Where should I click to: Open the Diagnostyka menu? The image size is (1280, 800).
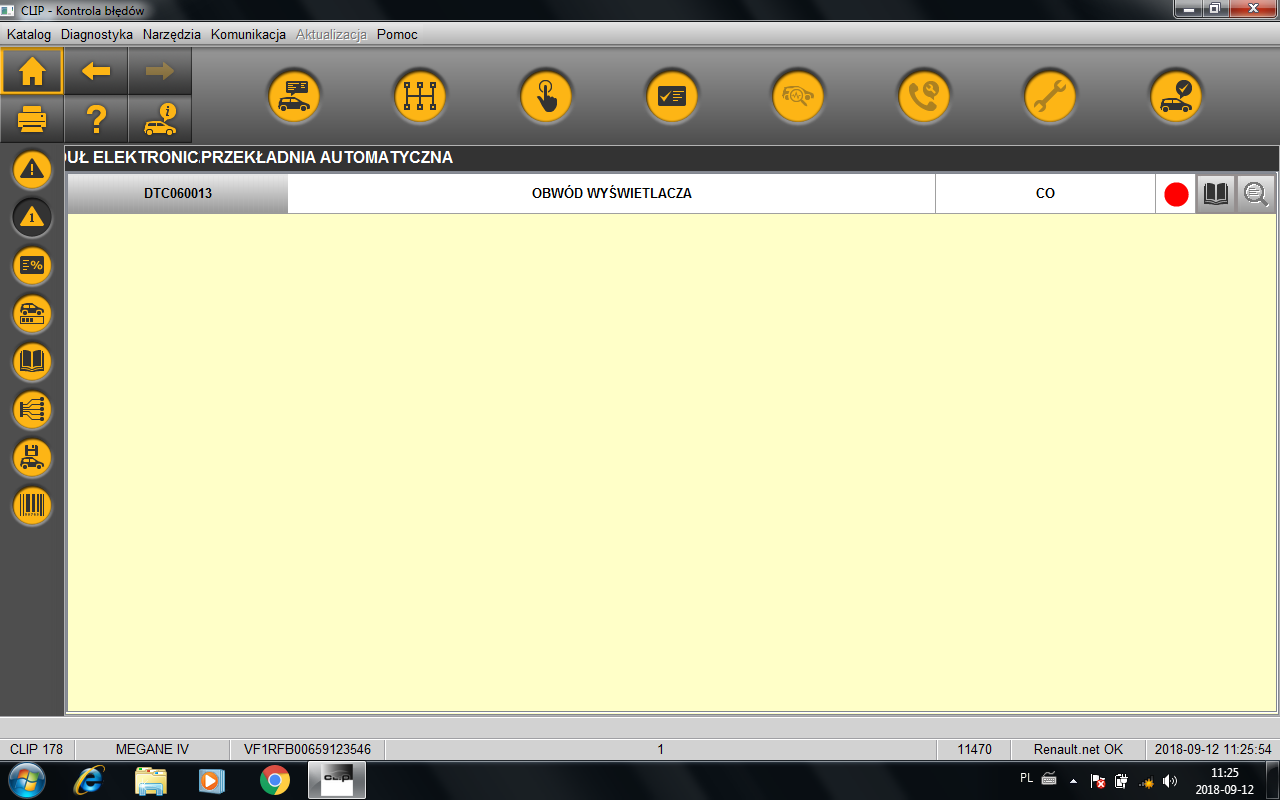pos(96,34)
